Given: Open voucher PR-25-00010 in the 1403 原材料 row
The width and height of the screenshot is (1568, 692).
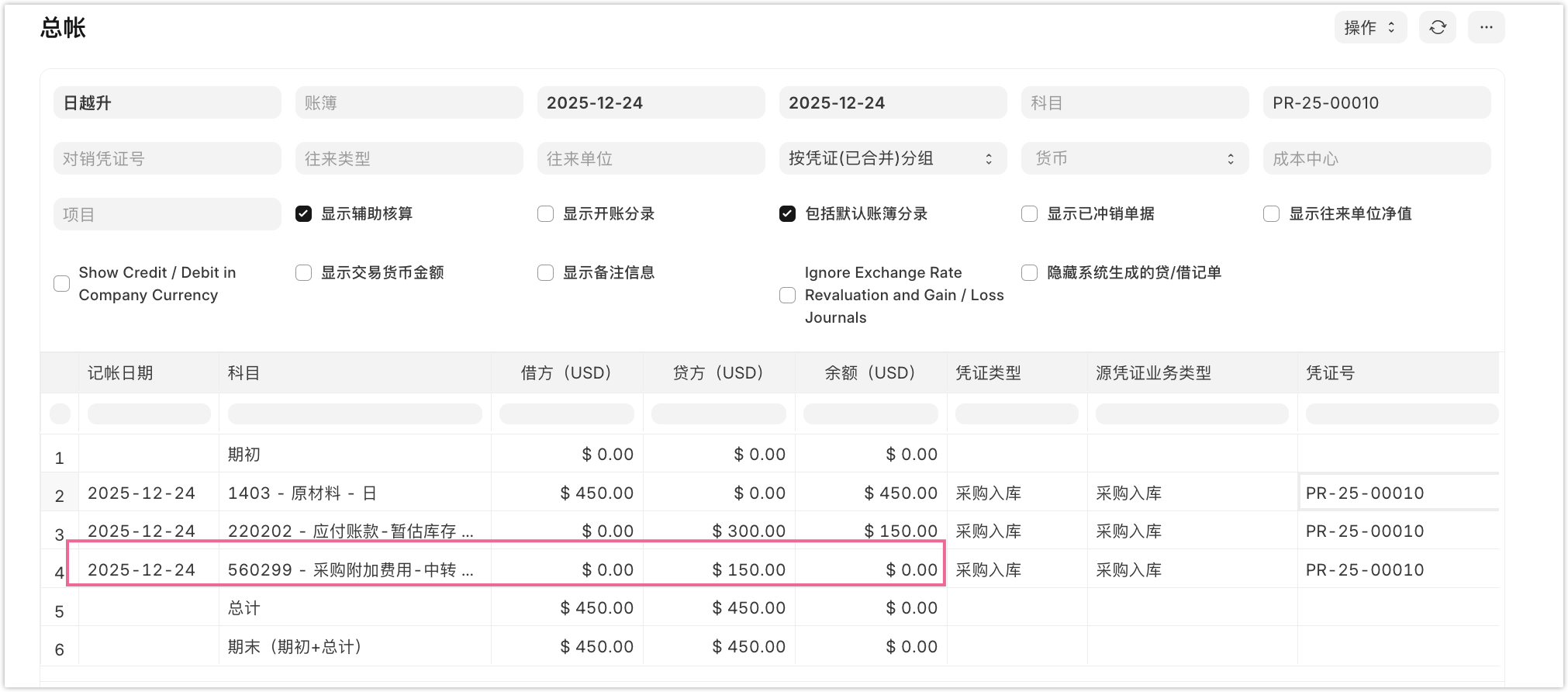Looking at the screenshot, I should point(1365,493).
